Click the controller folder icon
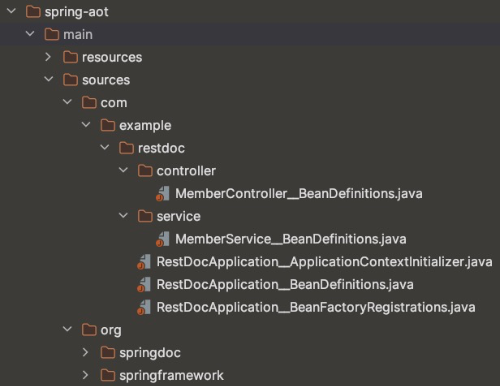Image resolution: width=500 pixels, height=386 pixels. click(145, 171)
